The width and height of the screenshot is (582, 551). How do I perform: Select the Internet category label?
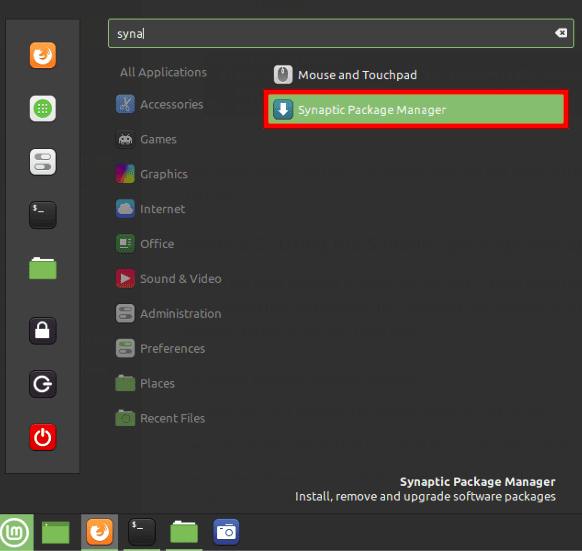point(163,209)
